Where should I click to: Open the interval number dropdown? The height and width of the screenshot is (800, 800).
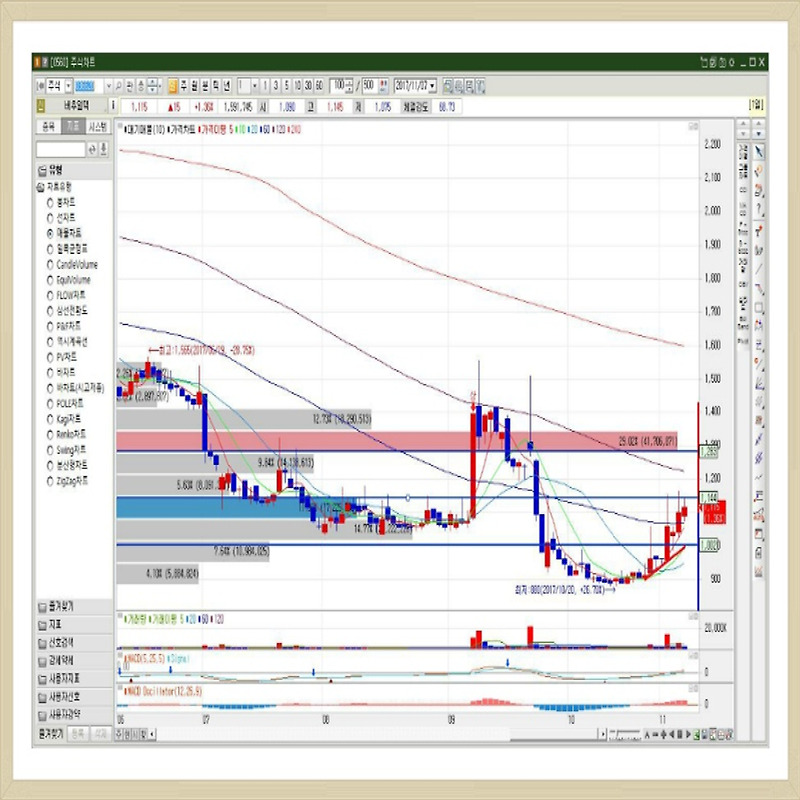tap(255, 86)
